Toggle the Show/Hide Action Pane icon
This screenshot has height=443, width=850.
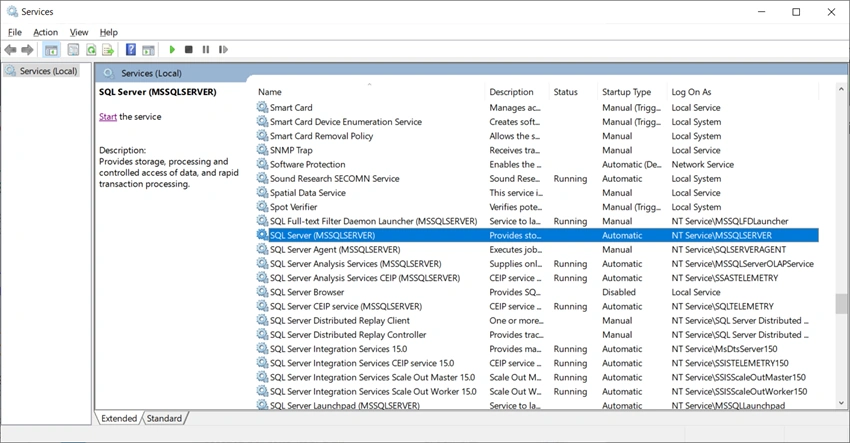click(x=148, y=50)
